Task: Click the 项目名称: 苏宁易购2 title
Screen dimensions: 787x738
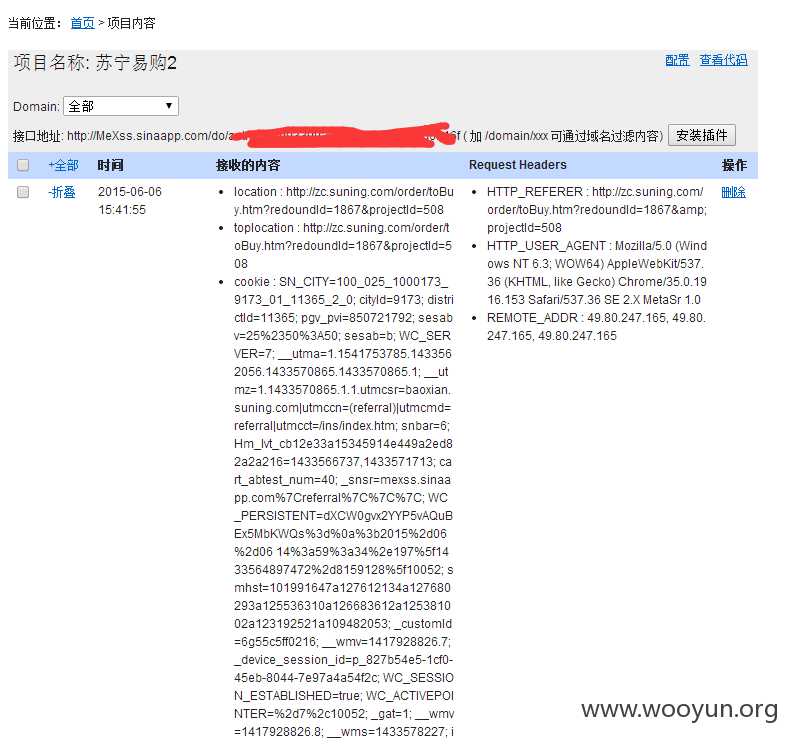Action: (x=95, y=63)
